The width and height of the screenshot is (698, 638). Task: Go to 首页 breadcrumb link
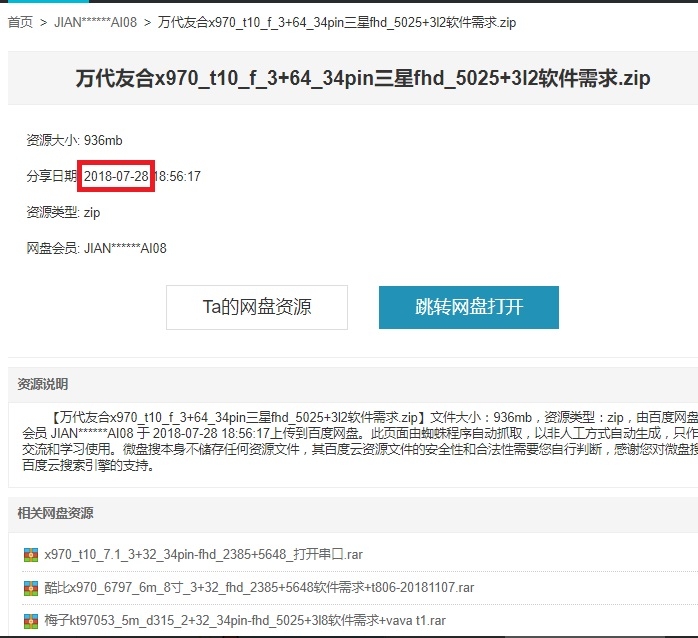[x=20, y=22]
